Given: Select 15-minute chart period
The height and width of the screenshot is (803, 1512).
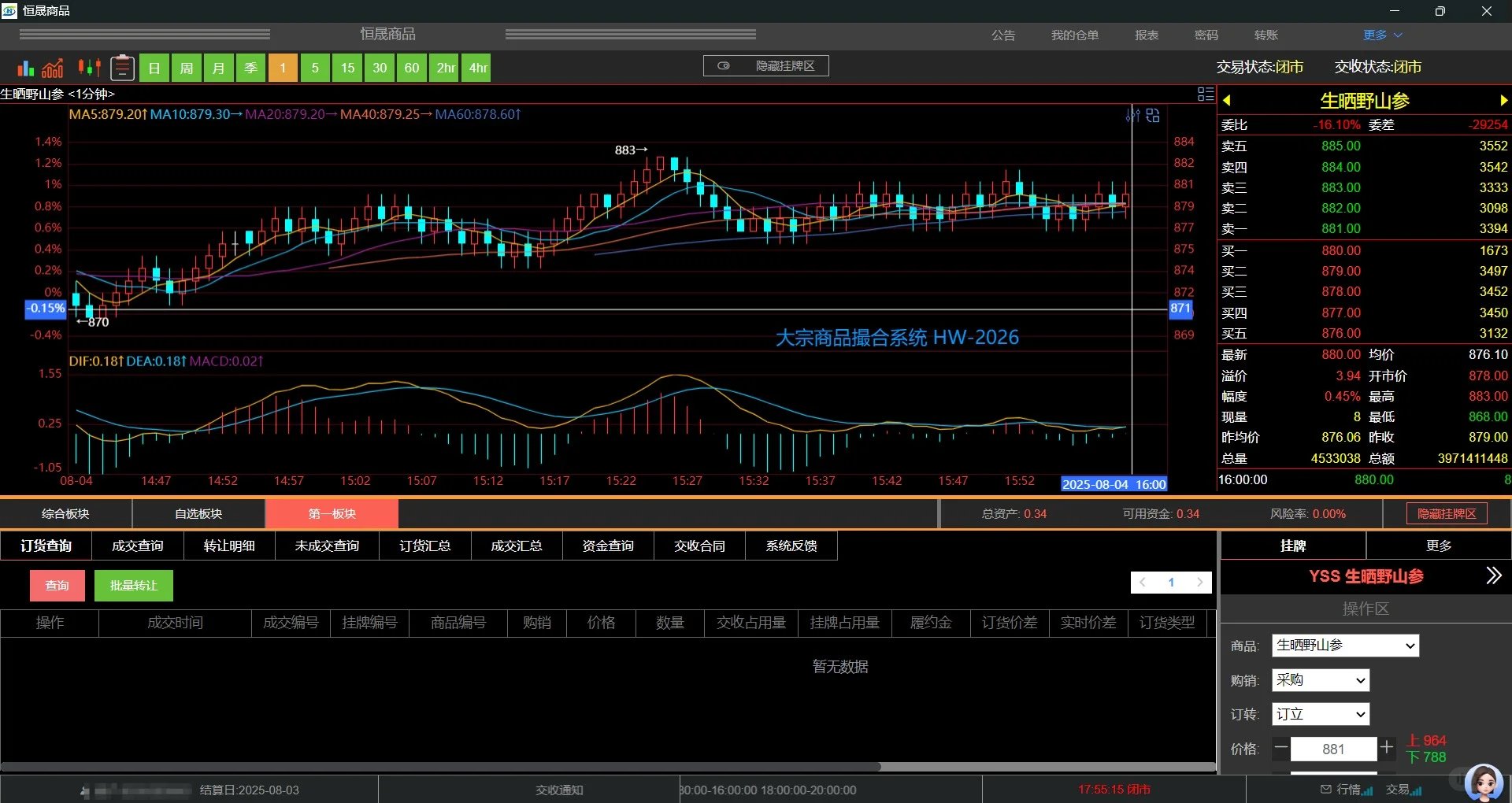Looking at the screenshot, I should pyautogui.click(x=347, y=68).
